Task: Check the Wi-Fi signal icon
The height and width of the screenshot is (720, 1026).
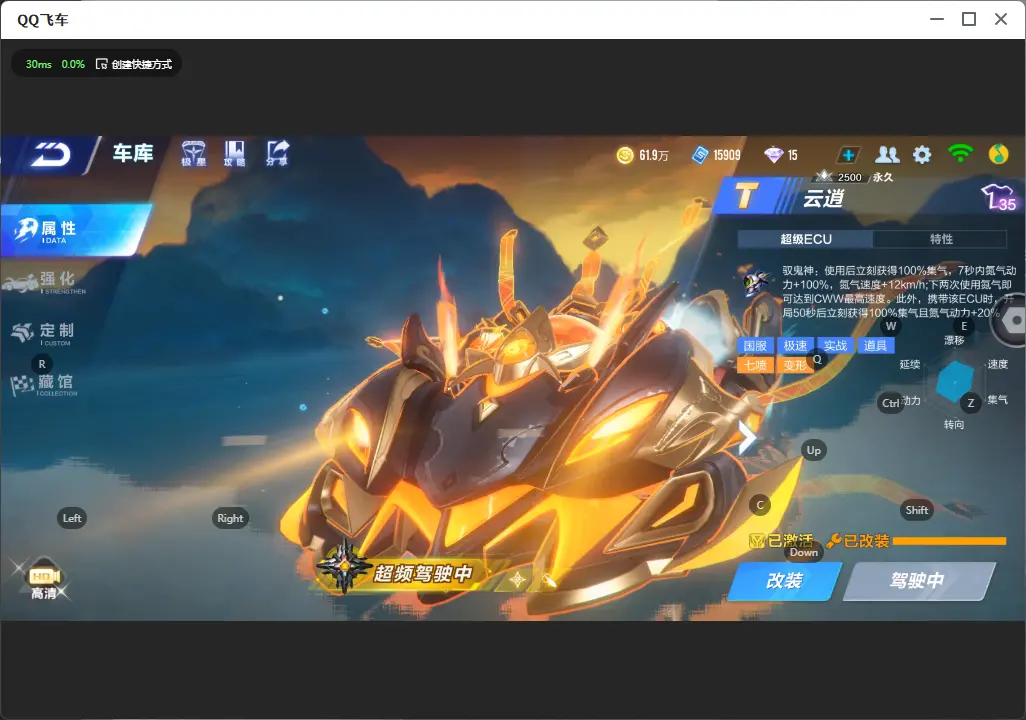Action: (960, 154)
